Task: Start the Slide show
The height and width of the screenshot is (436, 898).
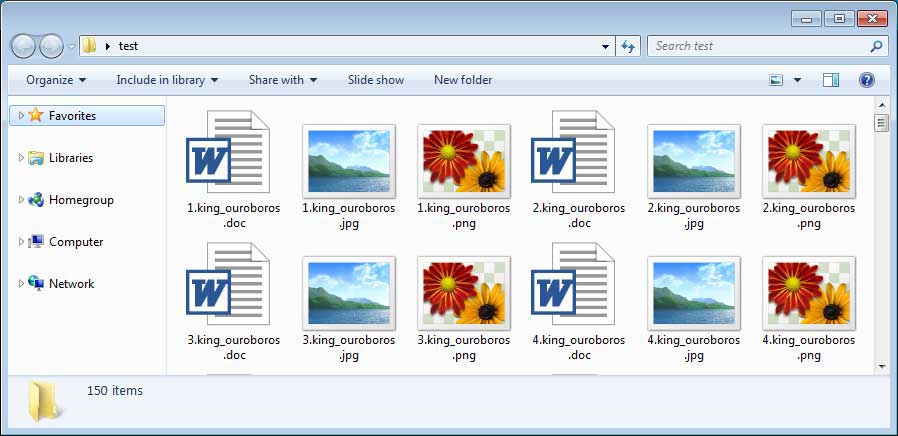Action: click(376, 80)
